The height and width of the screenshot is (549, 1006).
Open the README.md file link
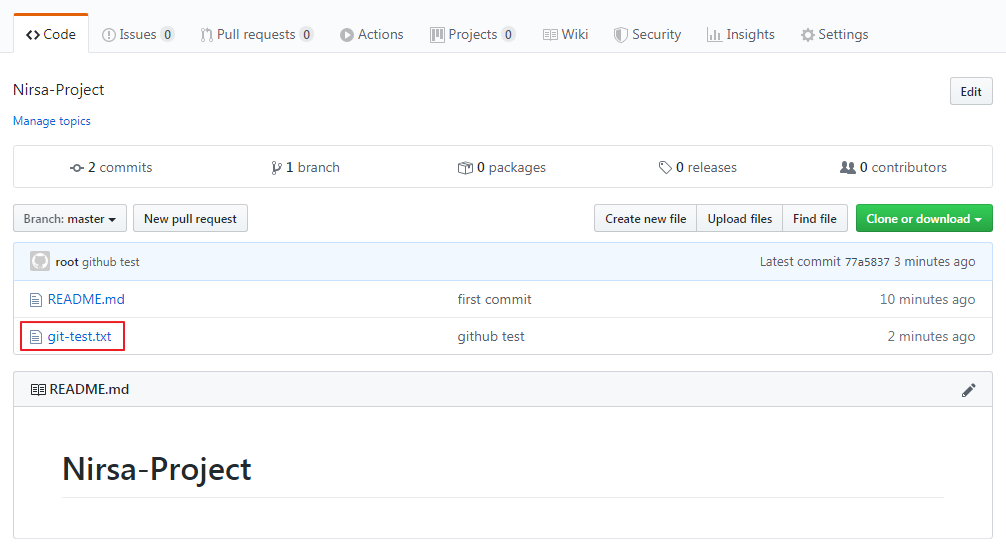tap(86, 300)
